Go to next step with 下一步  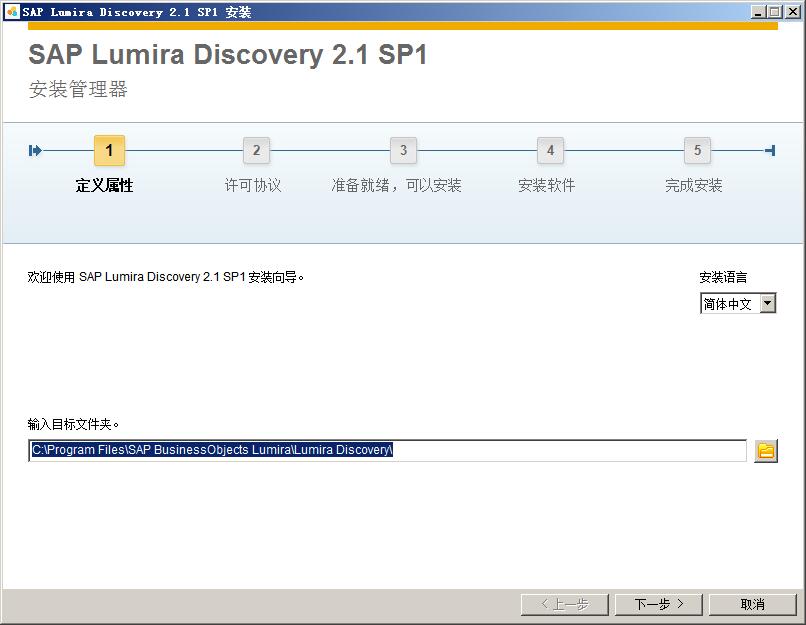pos(658,604)
